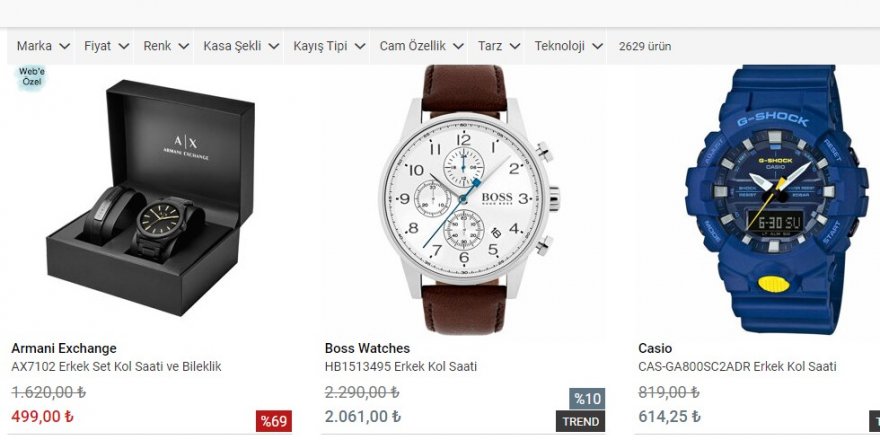
Task: Open the Kayış Tipi filter
Action: [x=329, y=46]
